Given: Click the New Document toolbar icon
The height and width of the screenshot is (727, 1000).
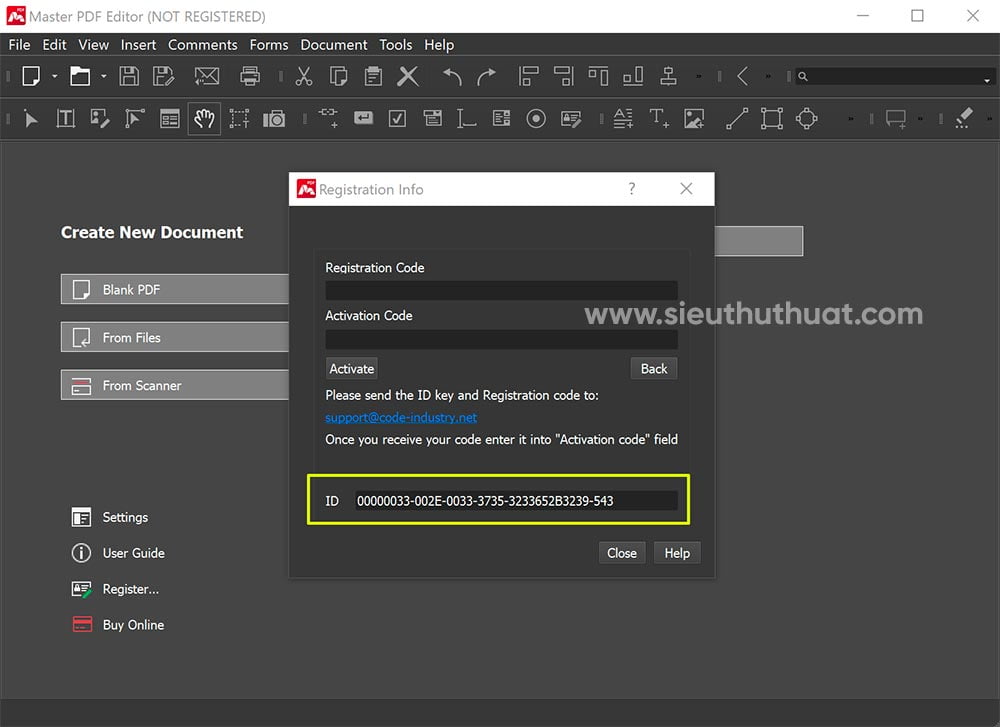Looking at the screenshot, I should [x=31, y=77].
